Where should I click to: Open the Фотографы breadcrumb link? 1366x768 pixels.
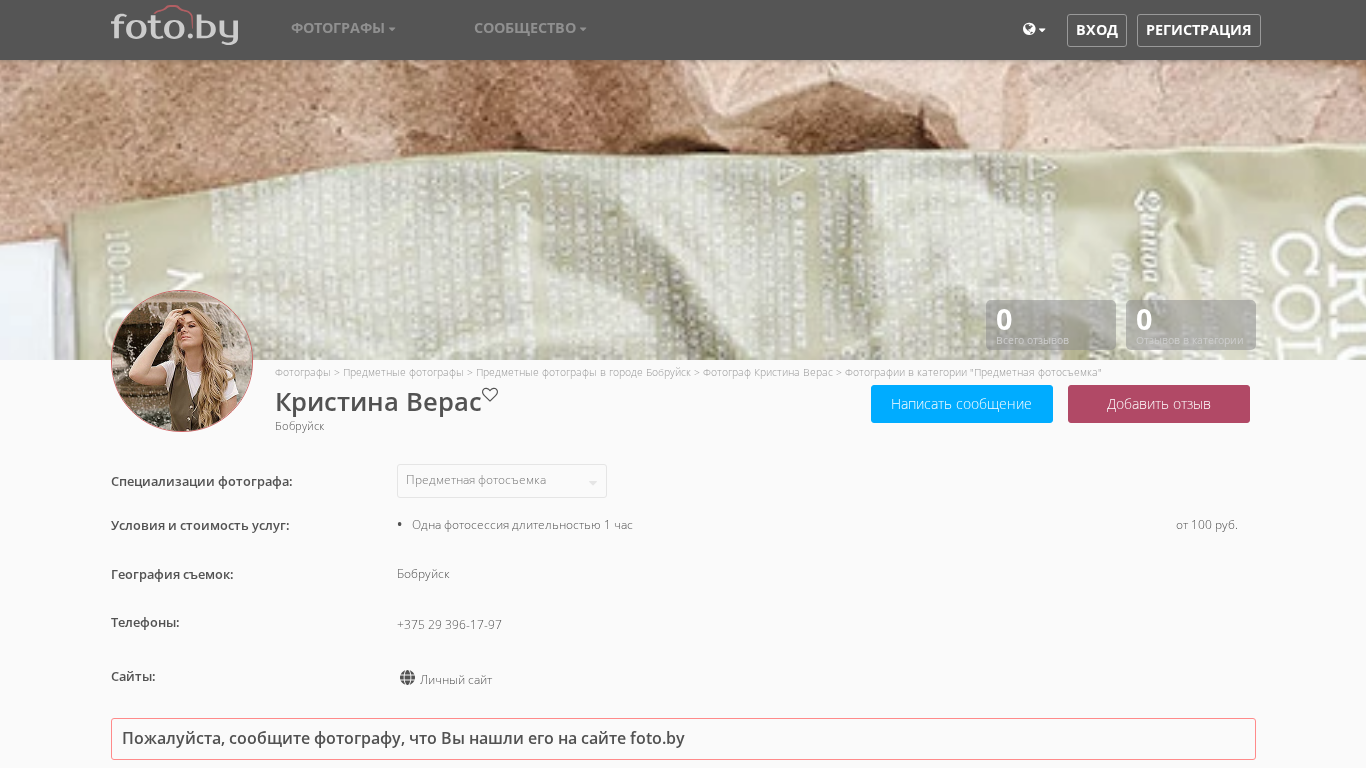click(x=303, y=372)
